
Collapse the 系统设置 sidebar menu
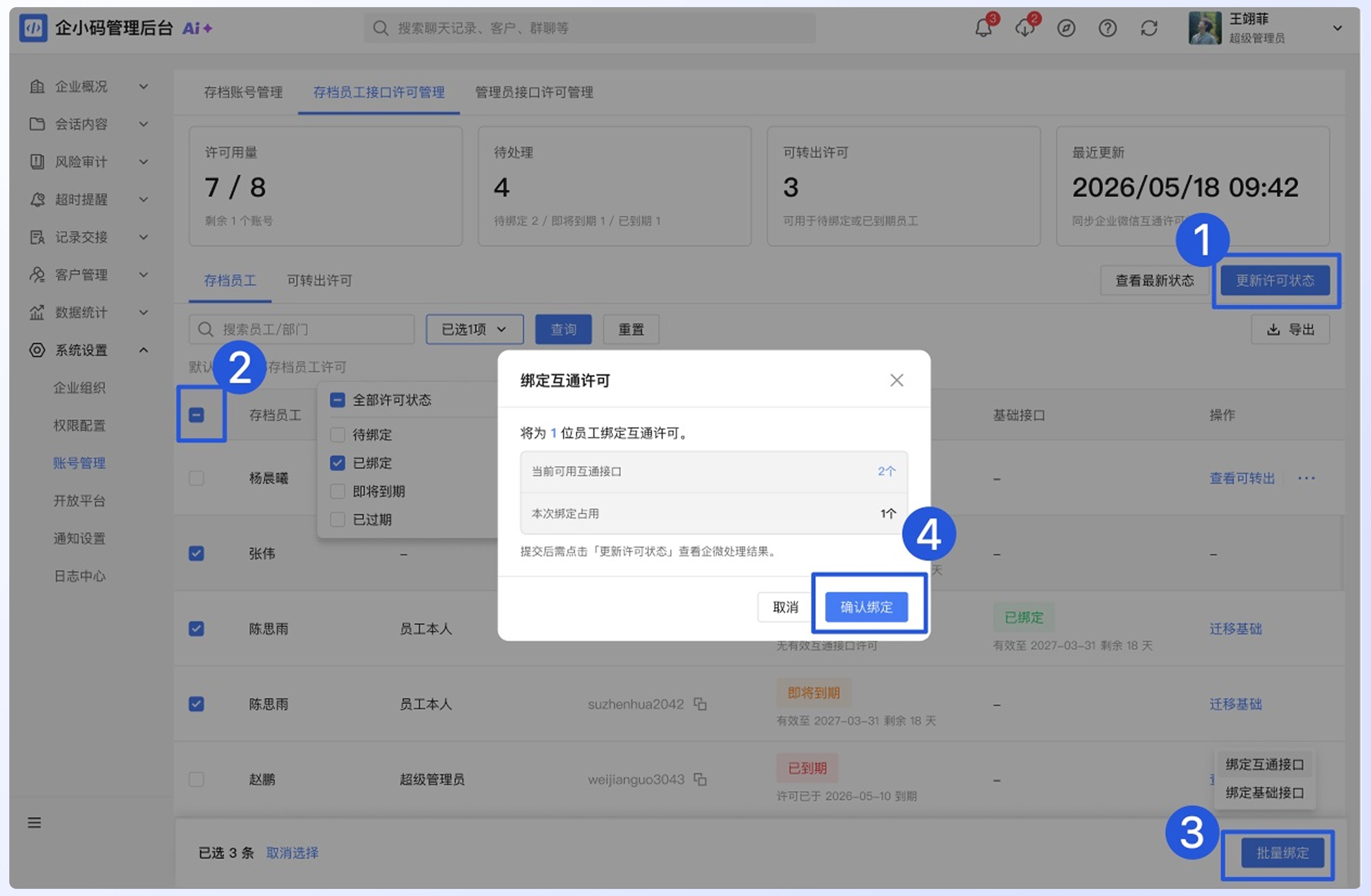[89, 350]
